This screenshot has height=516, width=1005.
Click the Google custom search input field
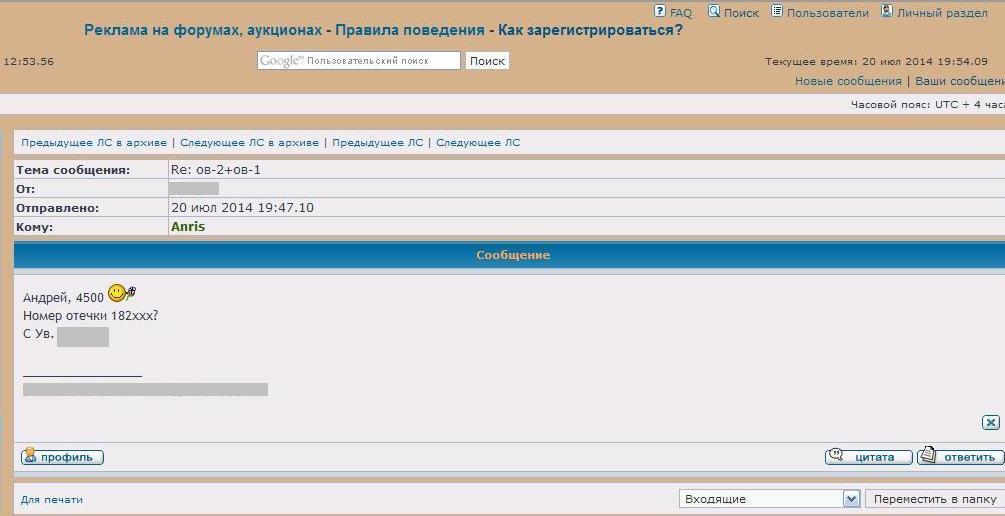coord(359,61)
